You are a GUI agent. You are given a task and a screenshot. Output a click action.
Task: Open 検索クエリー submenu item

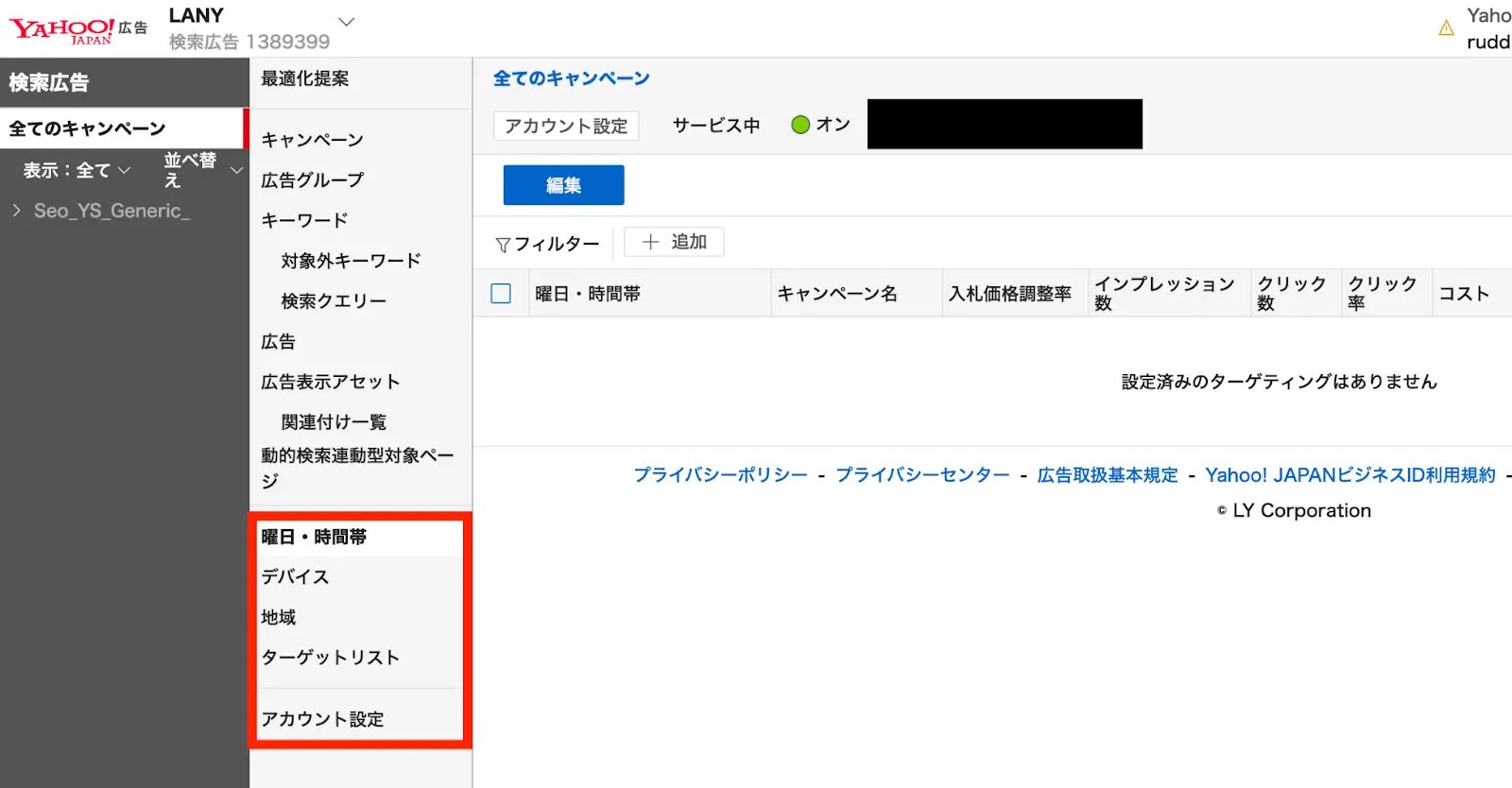(x=334, y=301)
